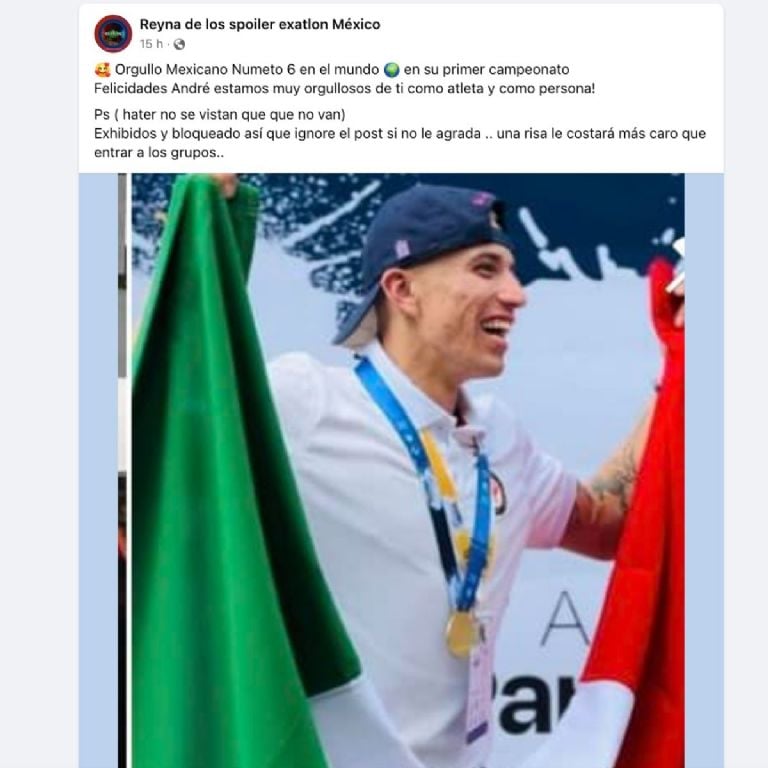This screenshot has width=768, height=768.
Task: Open Reyna de los spoiler exatlon México page
Action: pyautogui.click(x=260, y=24)
